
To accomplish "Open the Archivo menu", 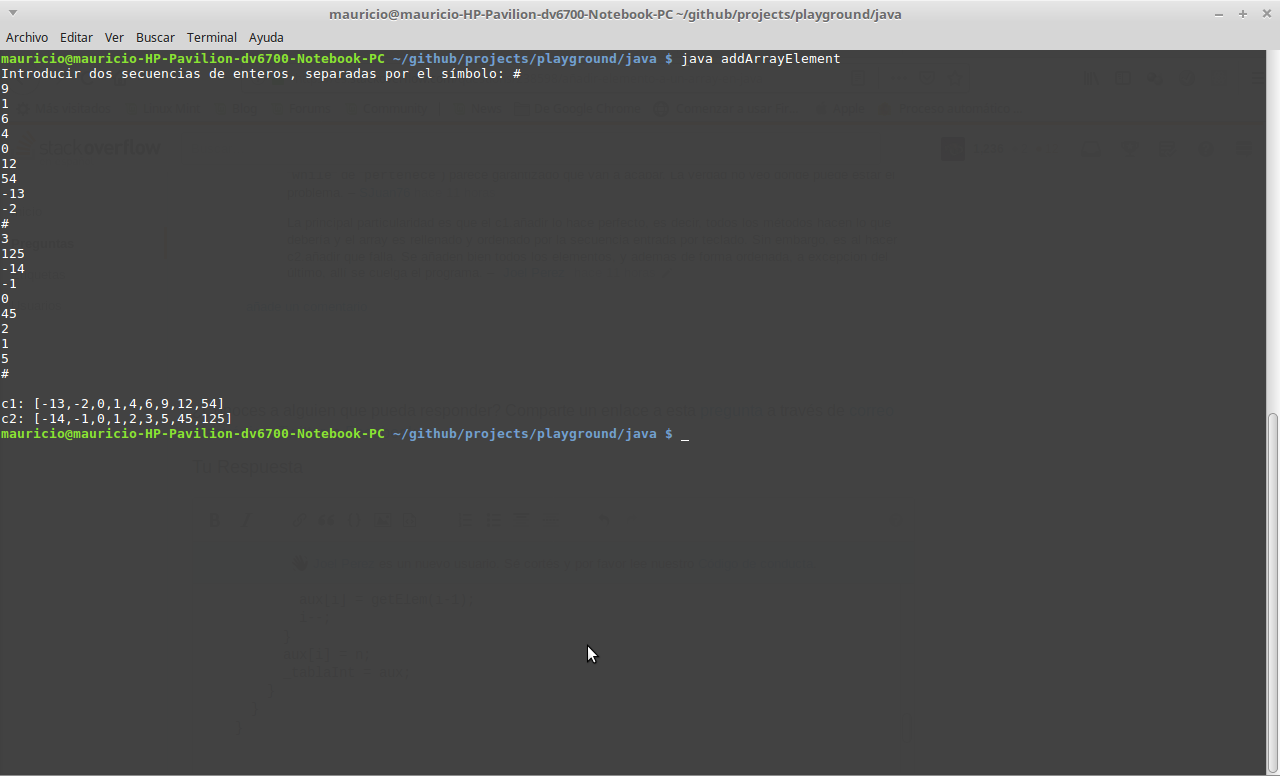I will (27, 37).
